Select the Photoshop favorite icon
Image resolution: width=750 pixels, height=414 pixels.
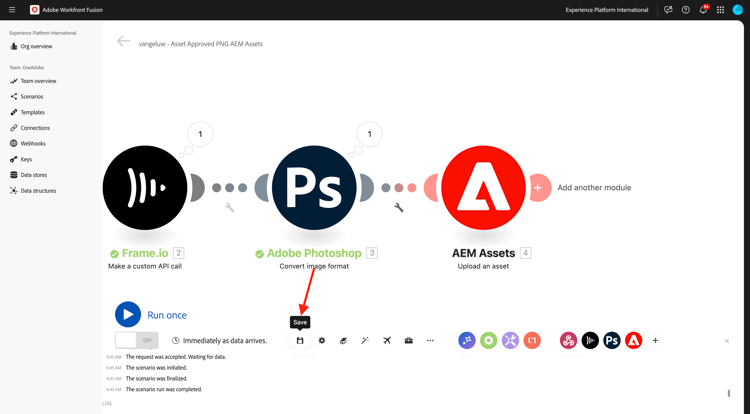[612, 340]
